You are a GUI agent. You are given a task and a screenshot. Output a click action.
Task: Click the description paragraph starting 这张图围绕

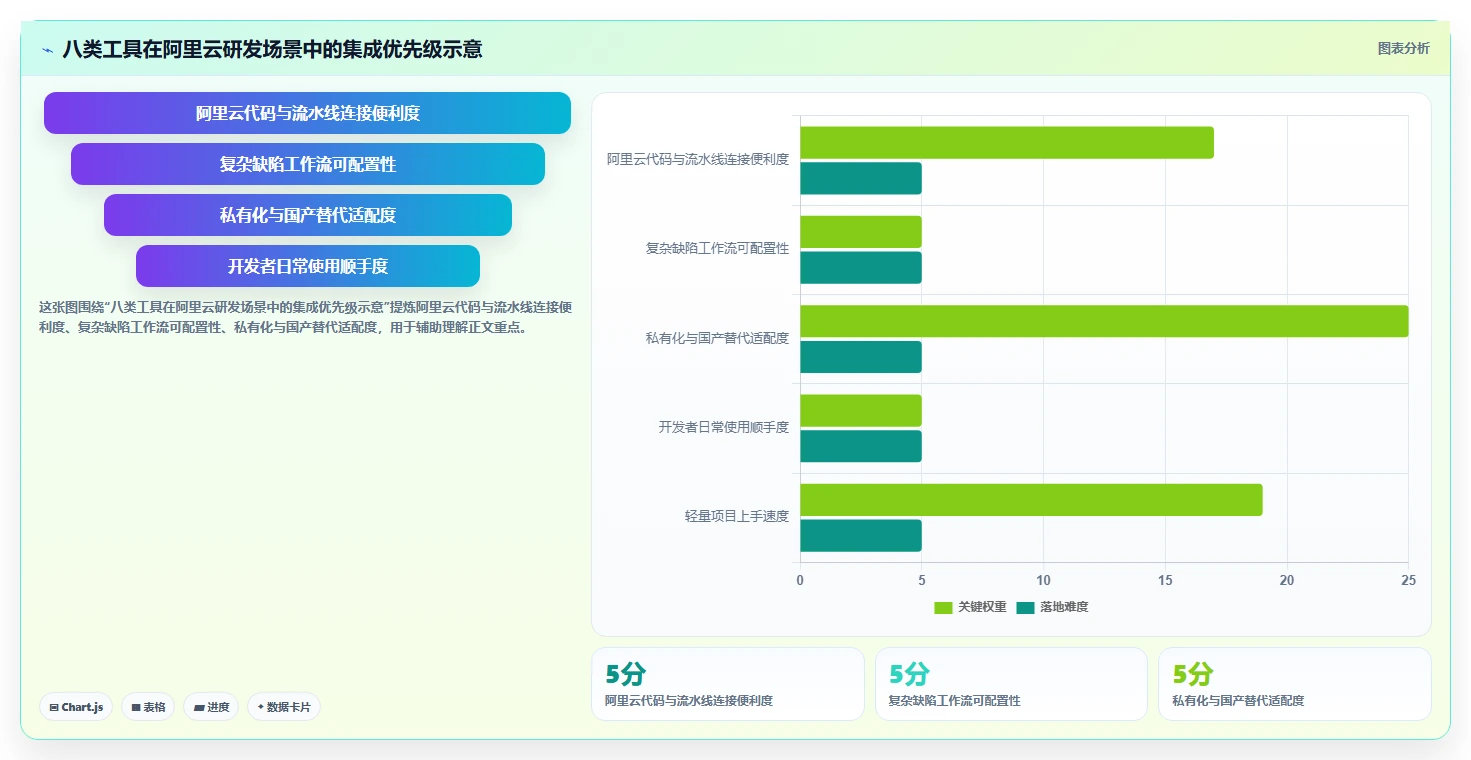click(305, 317)
